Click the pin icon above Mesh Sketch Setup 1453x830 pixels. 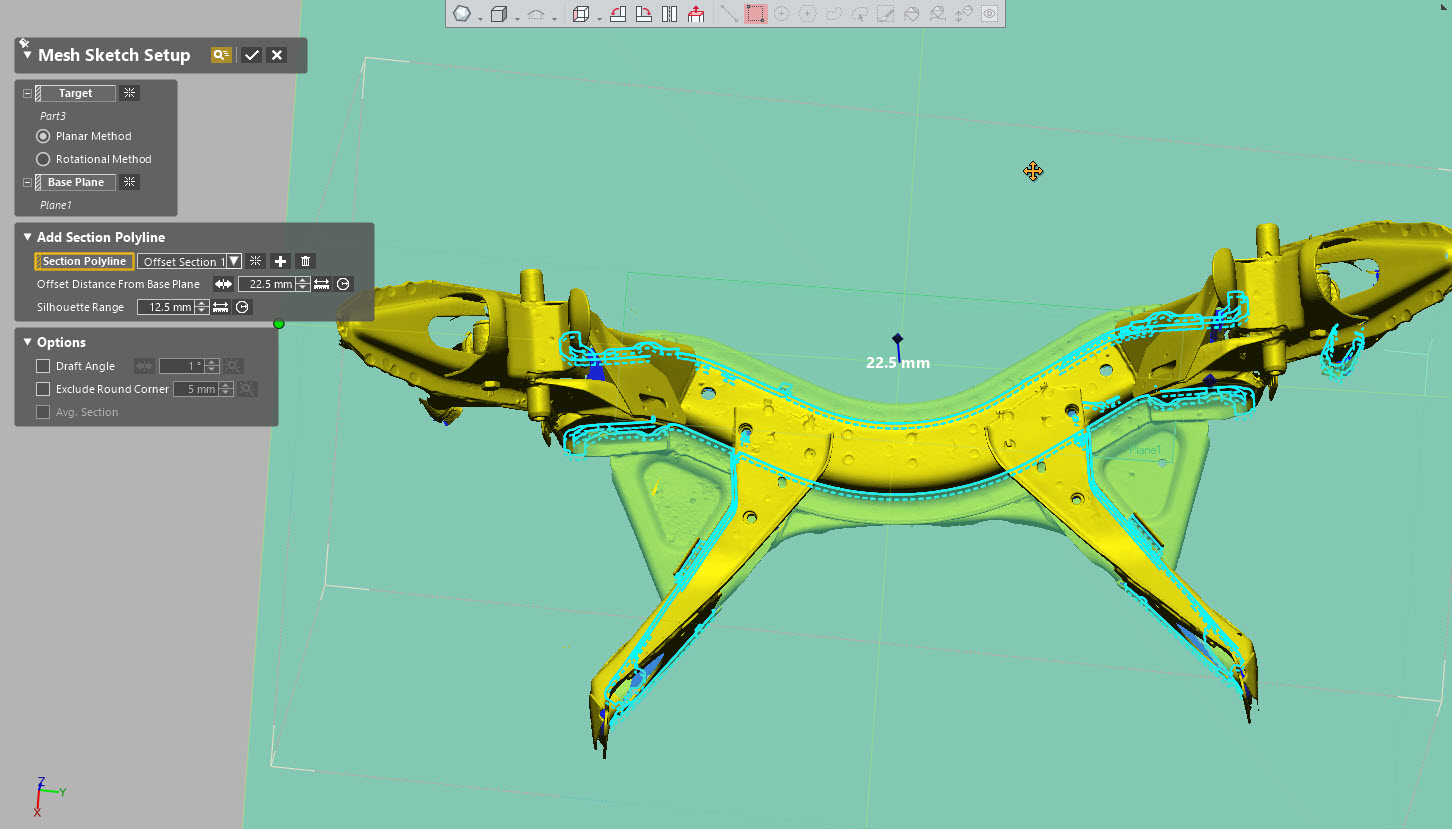pos(23,43)
